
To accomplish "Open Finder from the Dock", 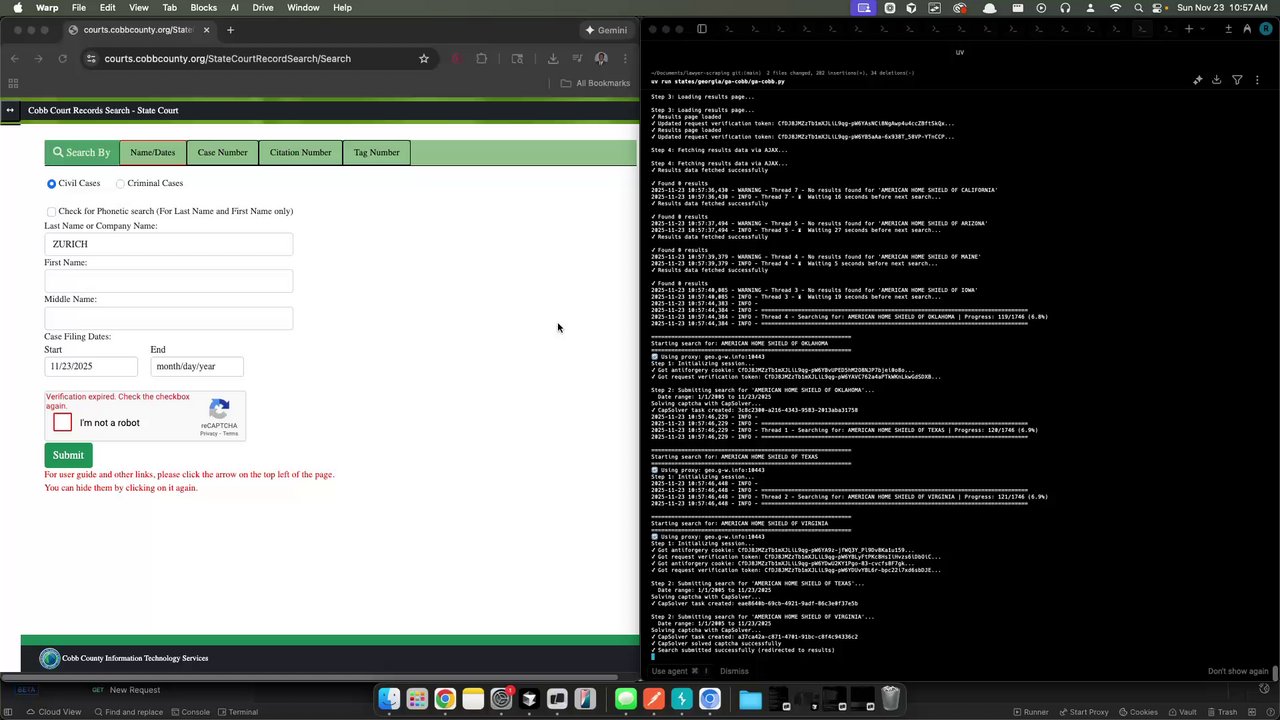I will click(389, 699).
